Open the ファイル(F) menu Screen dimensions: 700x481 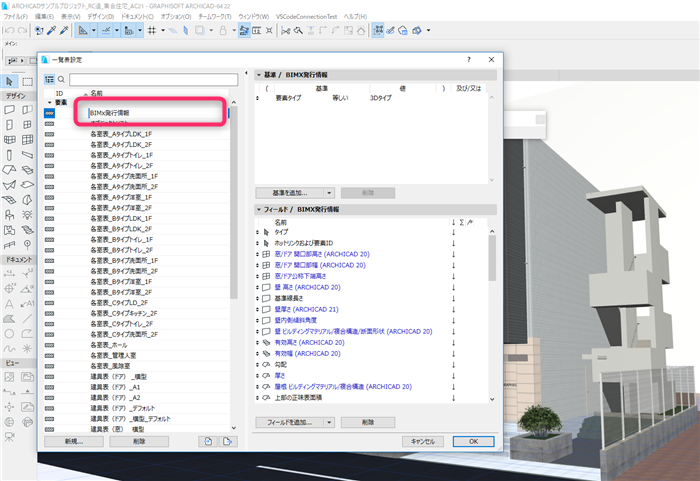pyautogui.click(x=16, y=17)
